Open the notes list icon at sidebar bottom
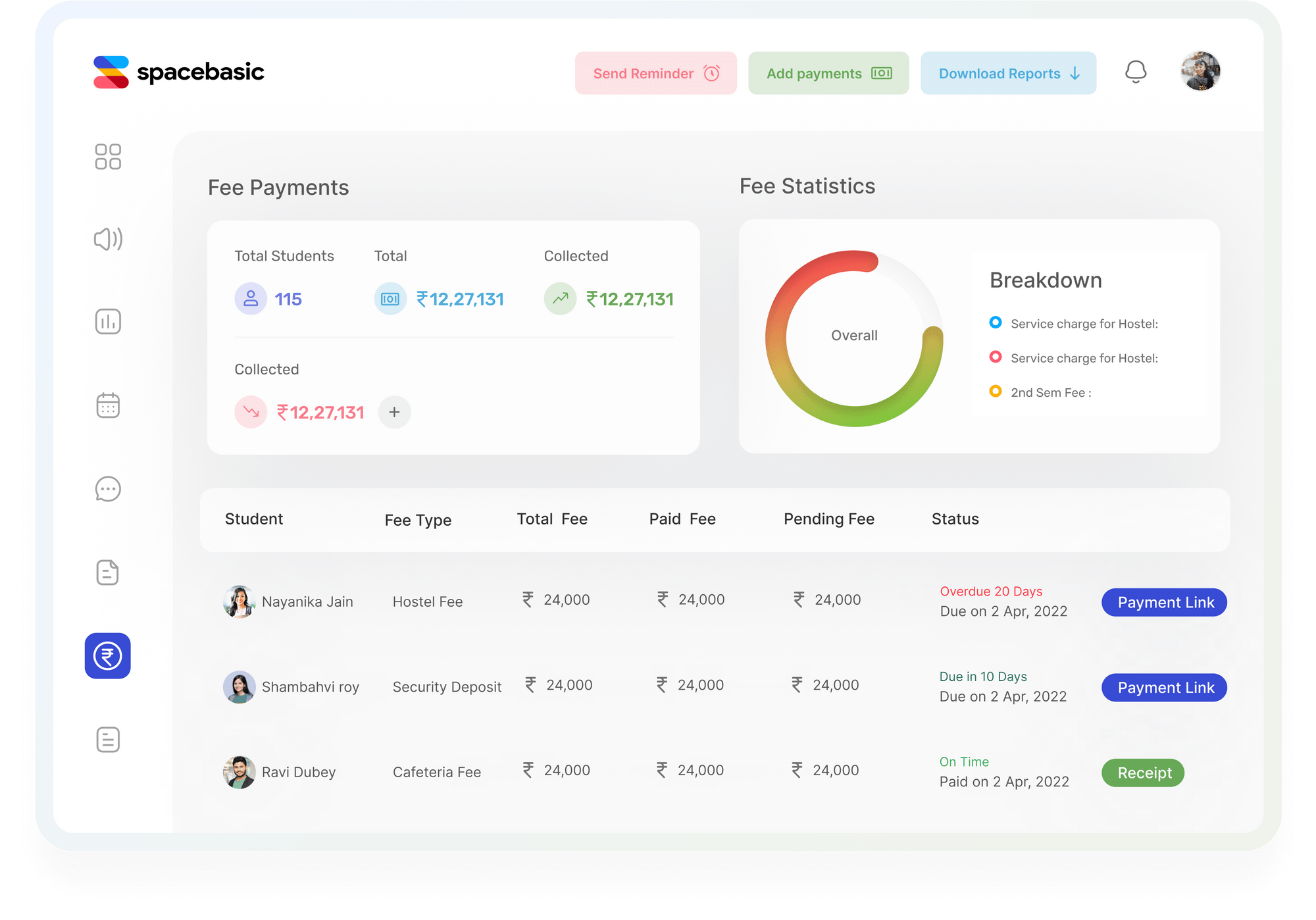Image resolution: width=1316 pixels, height=920 pixels. [108, 739]
